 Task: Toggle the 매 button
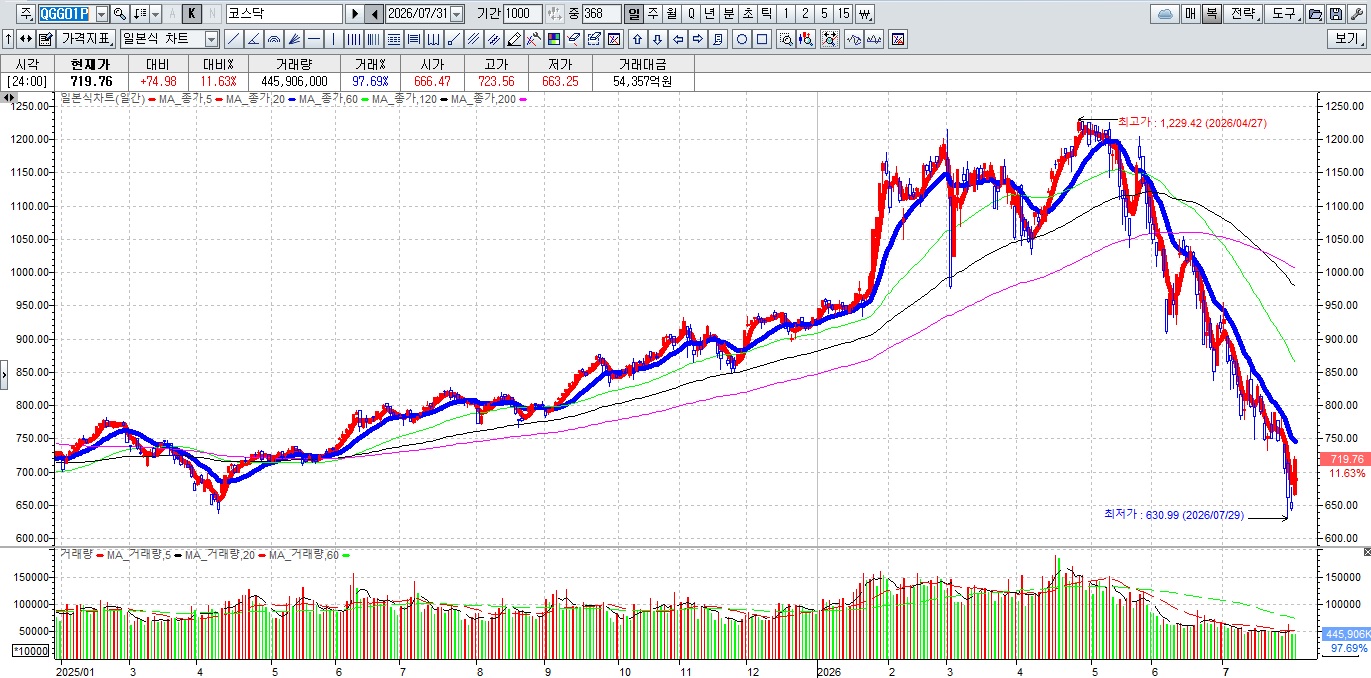coord(1191,14)
